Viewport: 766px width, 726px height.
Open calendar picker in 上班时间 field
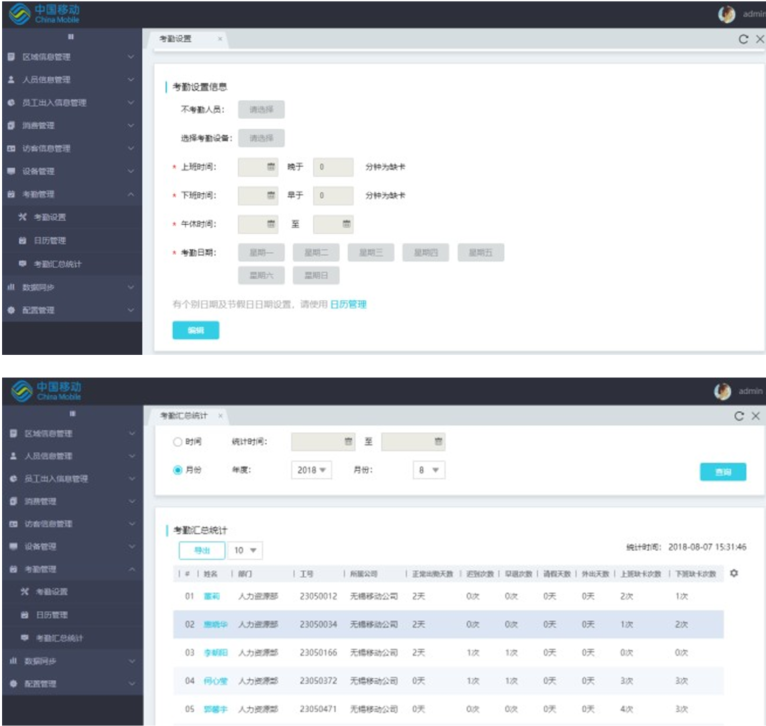click(271, 167)
